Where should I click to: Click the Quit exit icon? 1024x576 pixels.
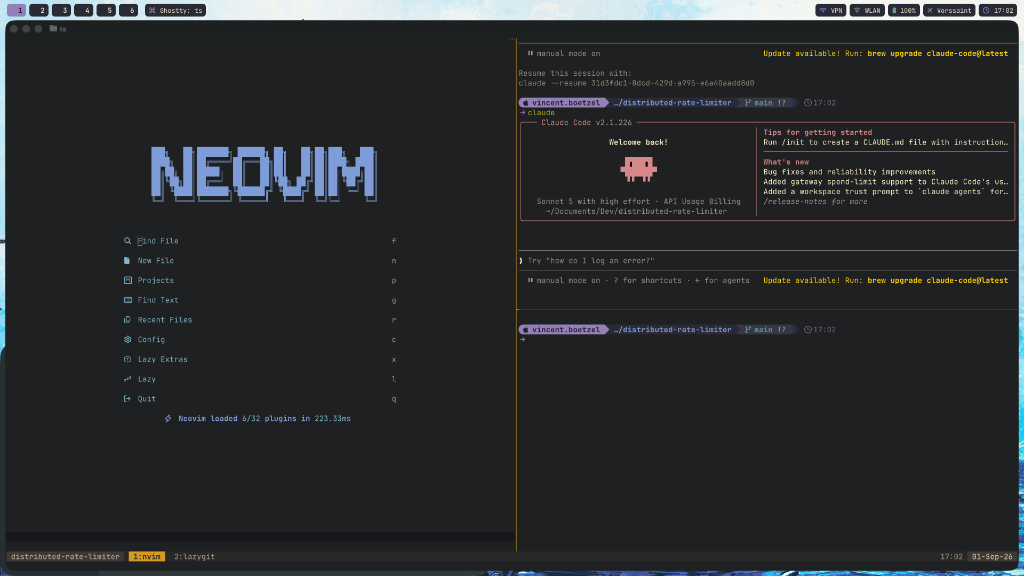tap(127, 399)
